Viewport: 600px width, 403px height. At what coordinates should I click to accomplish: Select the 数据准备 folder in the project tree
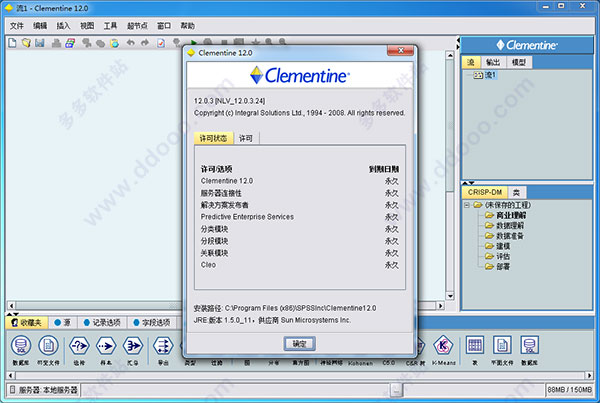click(x=504, y=236)
